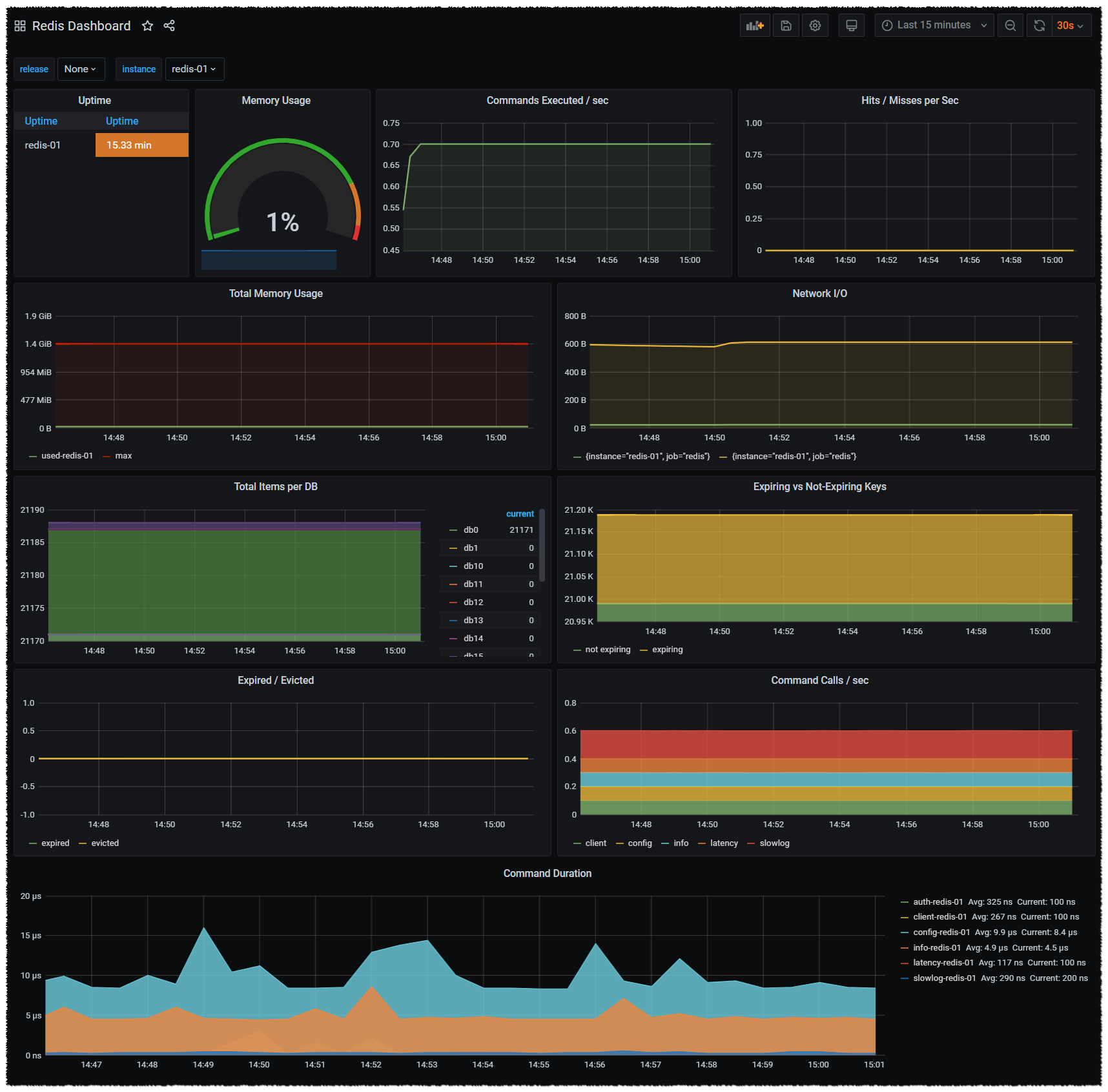The image size is (1108, 1092).
Task: Open the instance redis-01 dropdown
Action: click(194, 69)
